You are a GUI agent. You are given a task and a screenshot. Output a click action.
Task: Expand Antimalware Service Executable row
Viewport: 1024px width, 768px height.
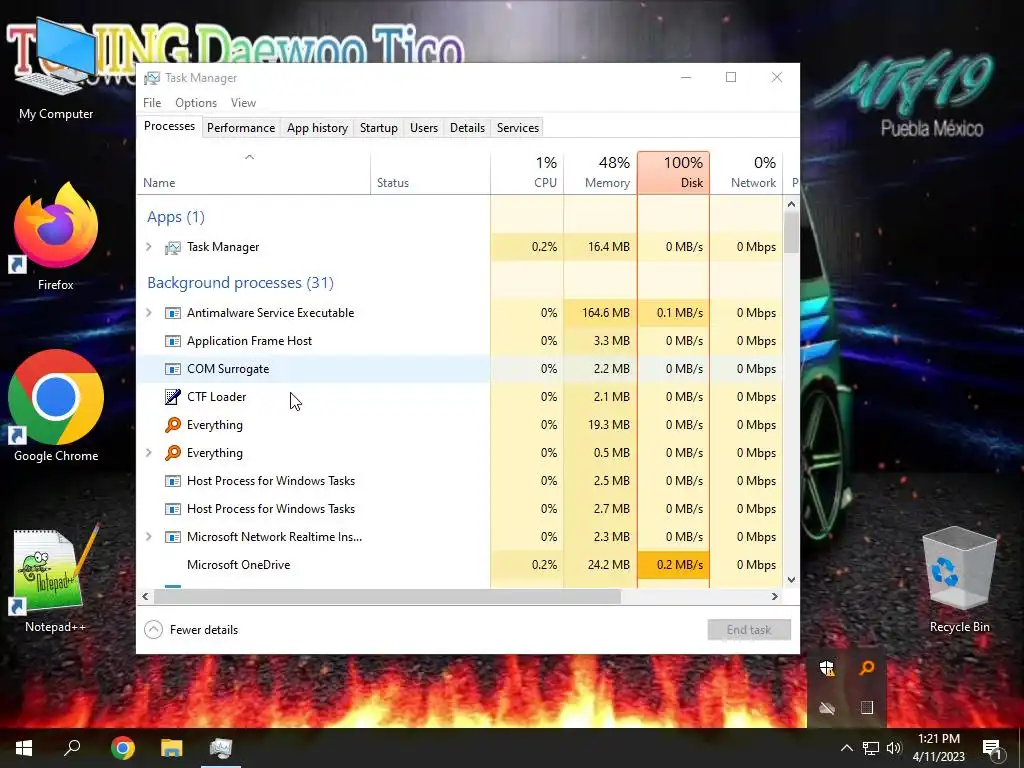pos(148,313)
